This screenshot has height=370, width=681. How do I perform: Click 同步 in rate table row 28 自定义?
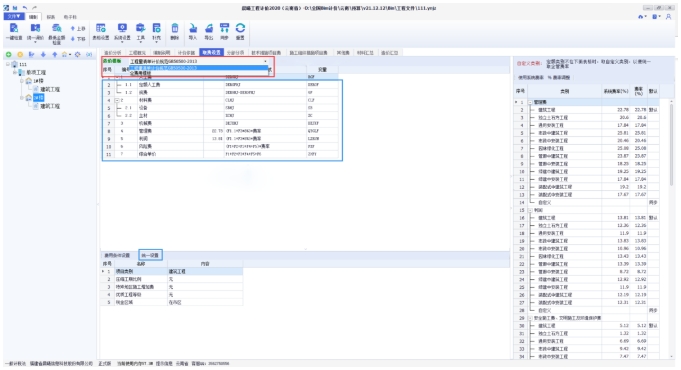(653, 311)
